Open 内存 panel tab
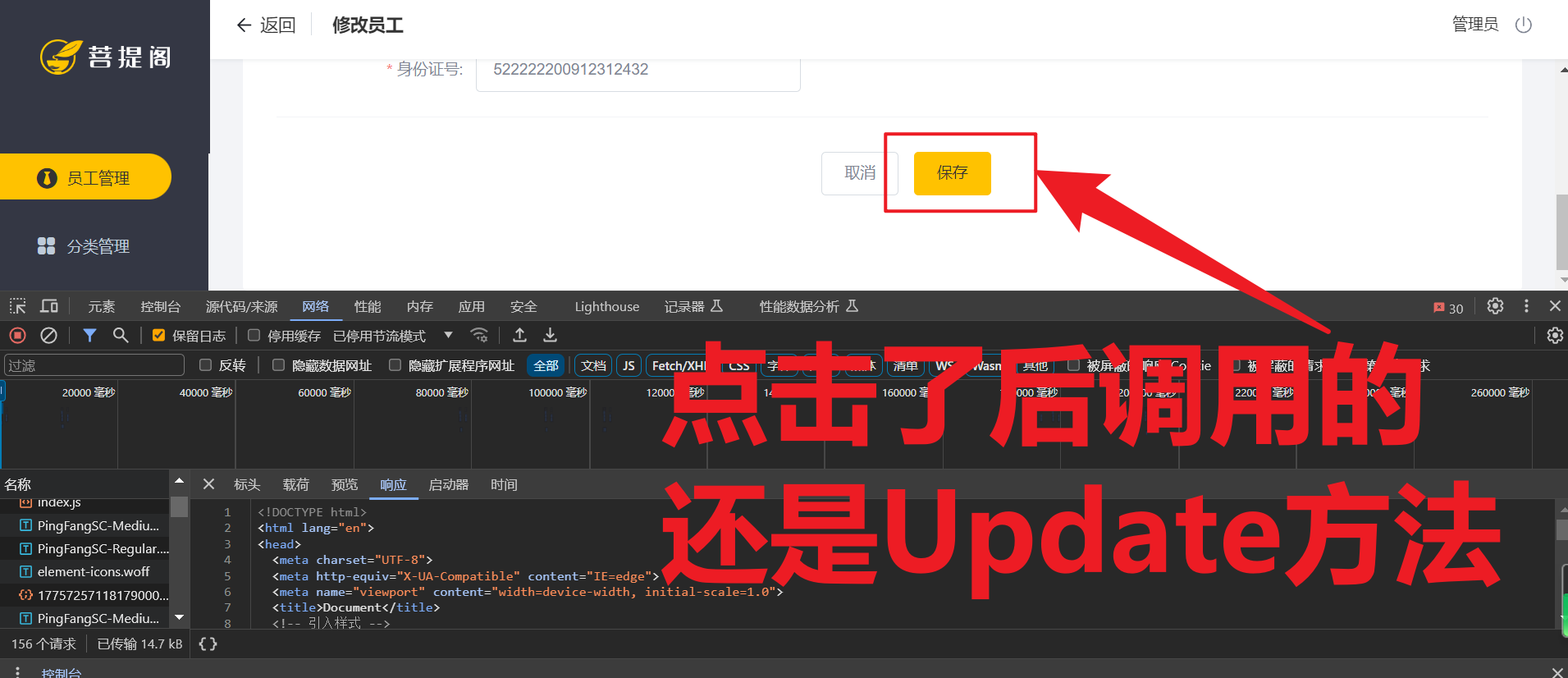 (x=420, y=306)
